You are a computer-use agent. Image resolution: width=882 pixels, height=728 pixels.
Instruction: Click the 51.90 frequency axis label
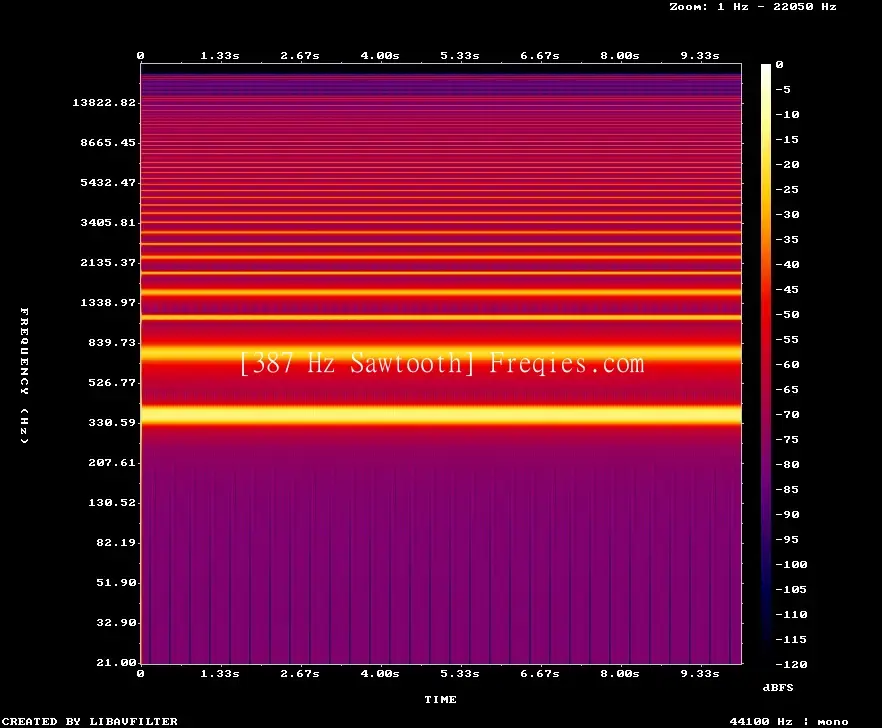[x=116, y=582]
